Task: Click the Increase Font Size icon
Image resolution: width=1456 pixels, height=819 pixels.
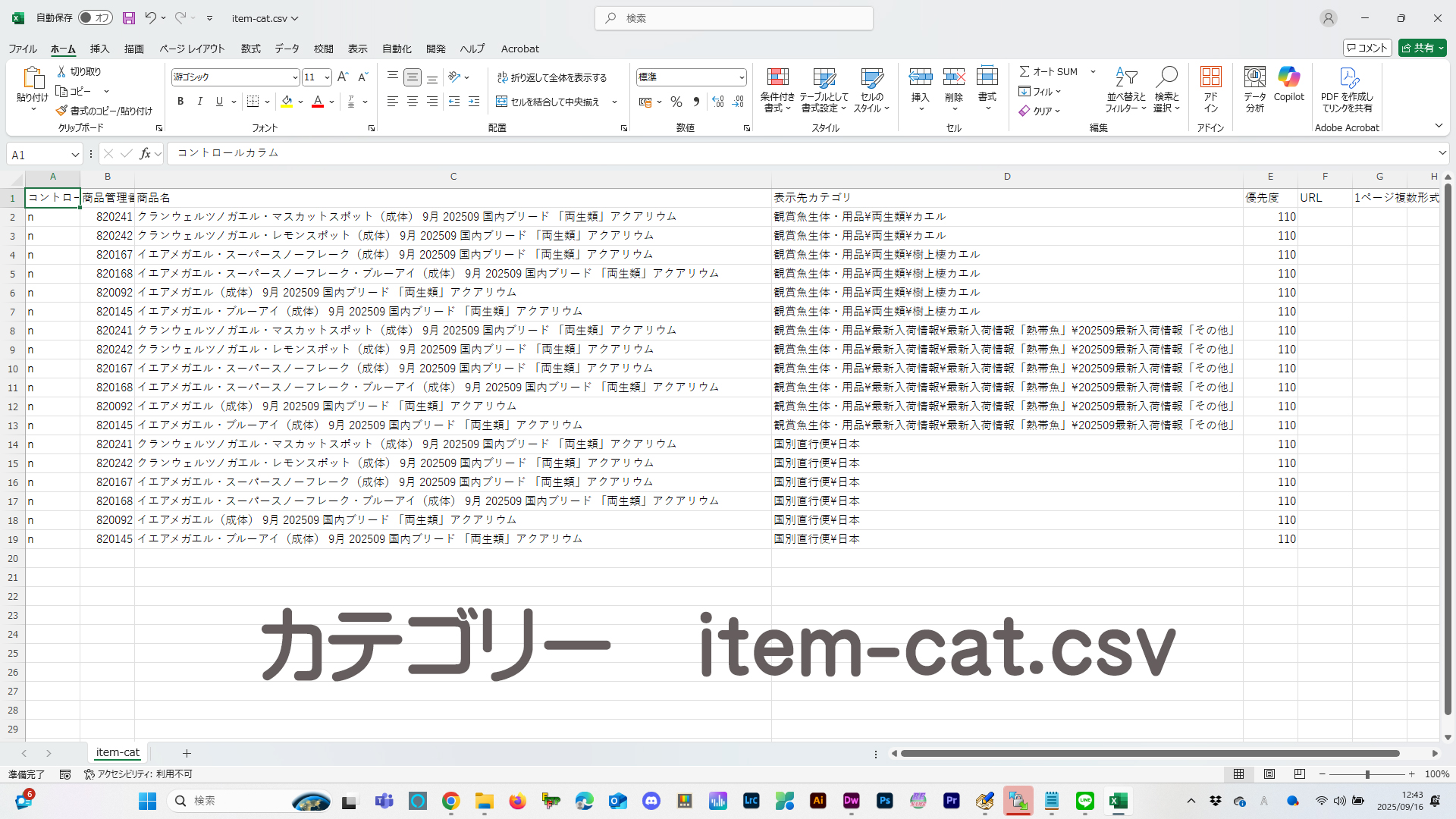Action: 343,77
